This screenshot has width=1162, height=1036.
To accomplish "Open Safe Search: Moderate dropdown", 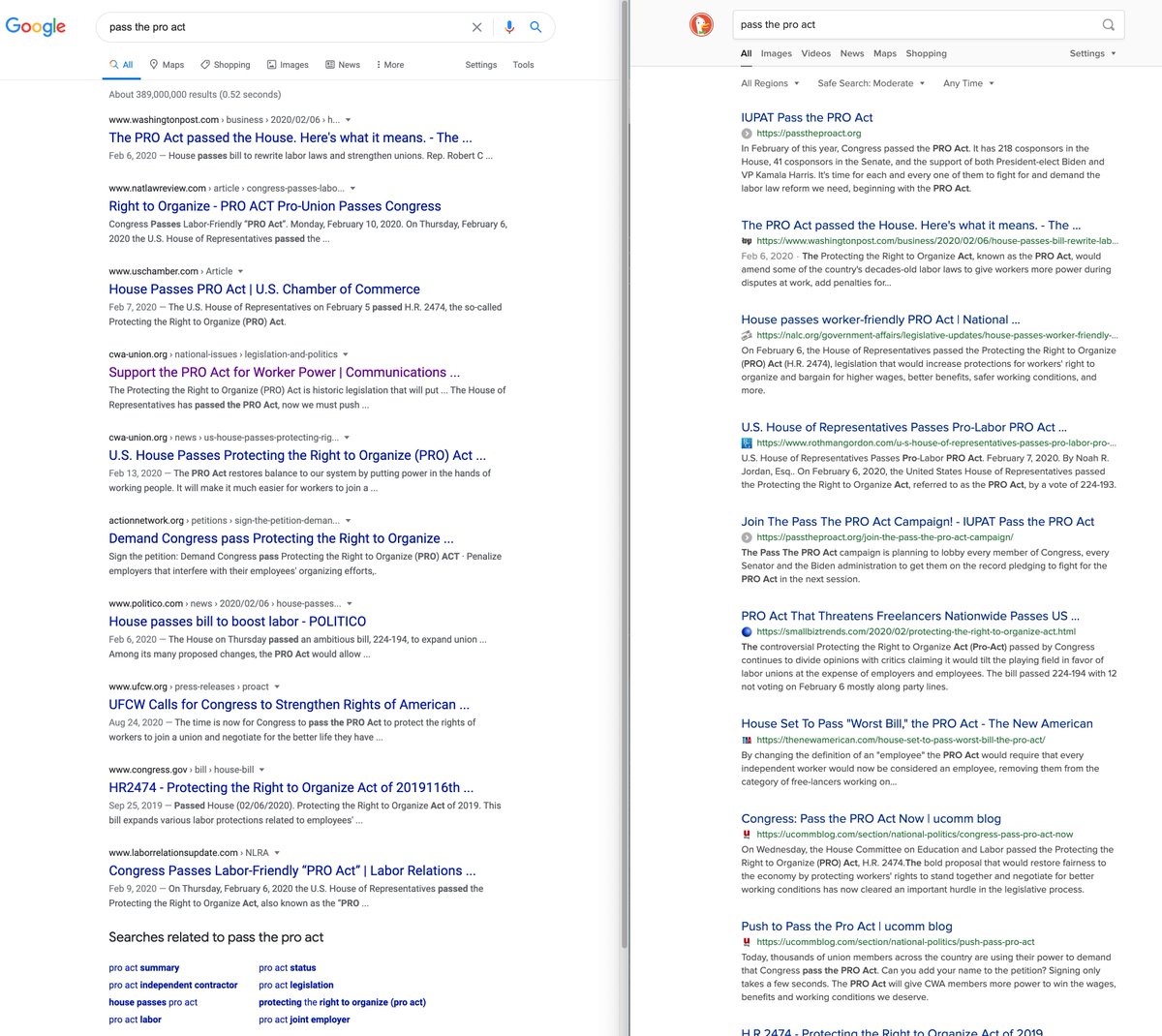I will pyautogui.click(x=871, y=83).
